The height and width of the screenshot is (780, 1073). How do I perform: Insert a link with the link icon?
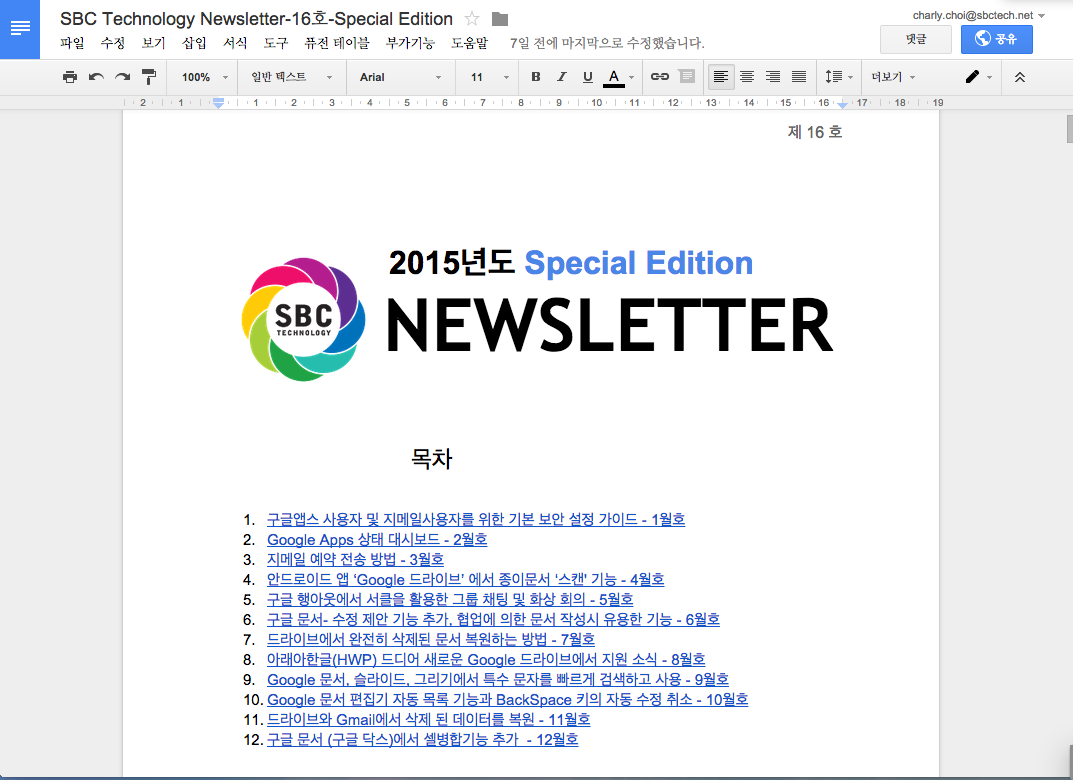[x=660, y=77]
